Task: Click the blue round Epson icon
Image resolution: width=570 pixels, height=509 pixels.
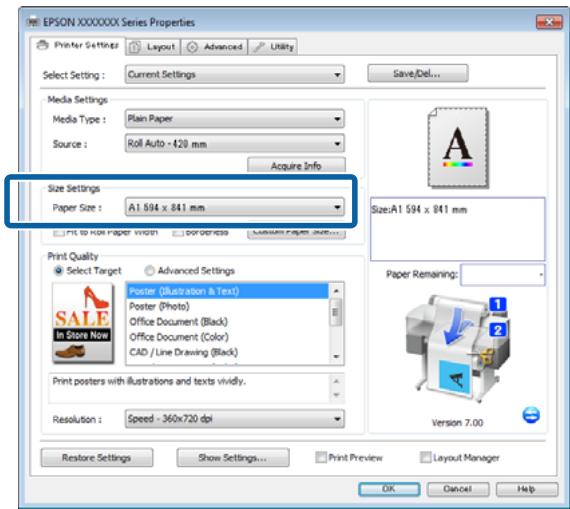Action: pos(531,415)
